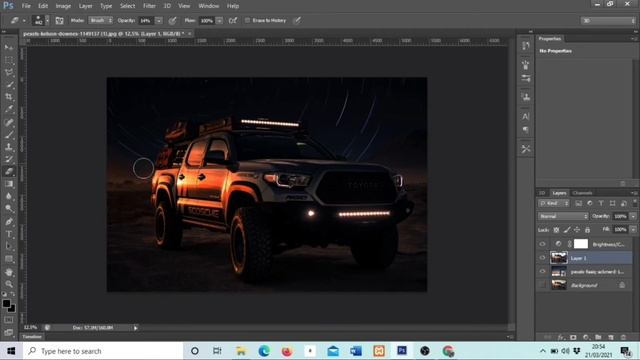The image size is (640, 360).
Task: Open the eraser Mode dropdown
Action: pyautogui.click(x=101, y=20)
